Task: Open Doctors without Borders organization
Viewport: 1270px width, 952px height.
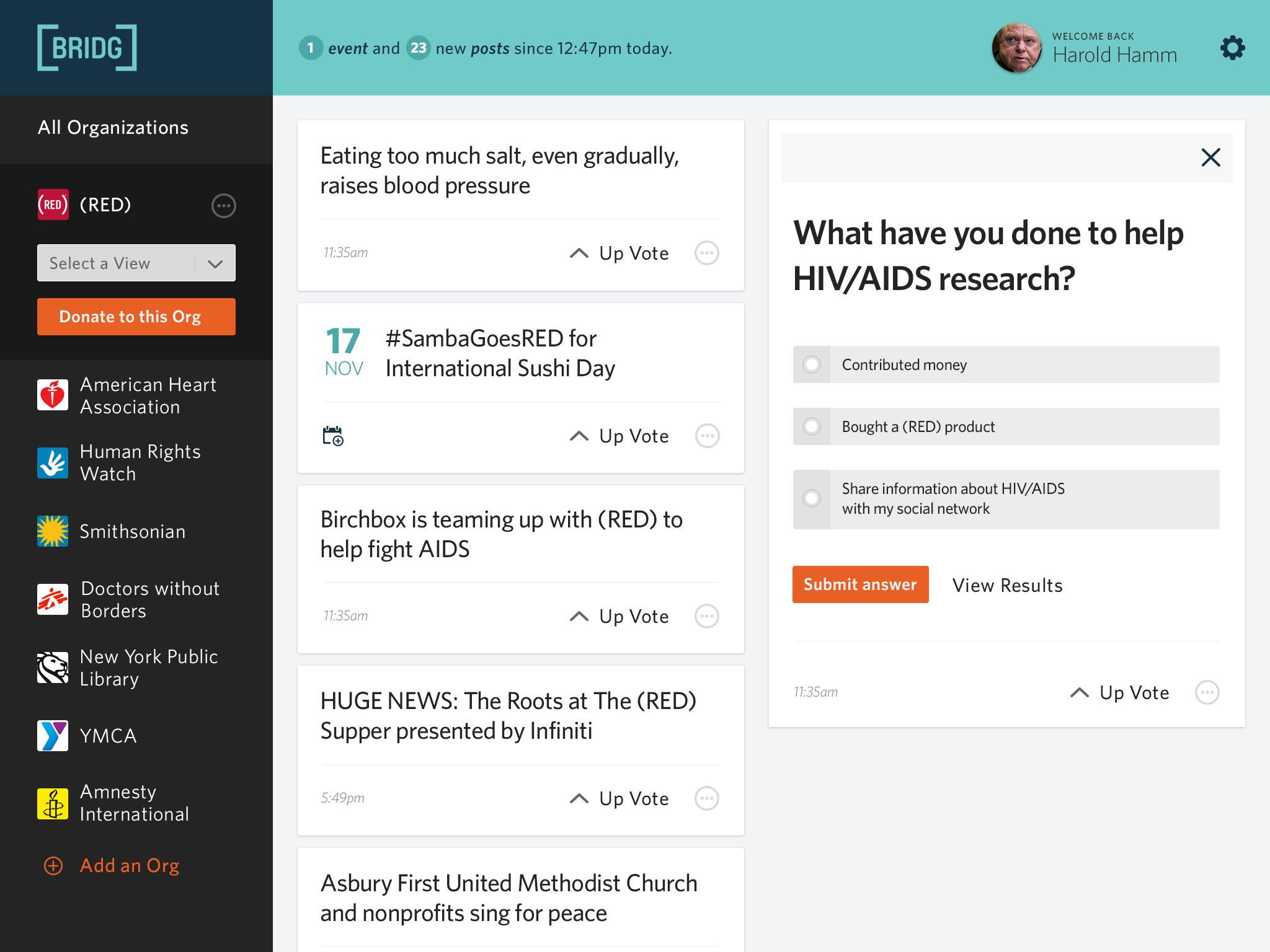Action: (x=150, y=599)
